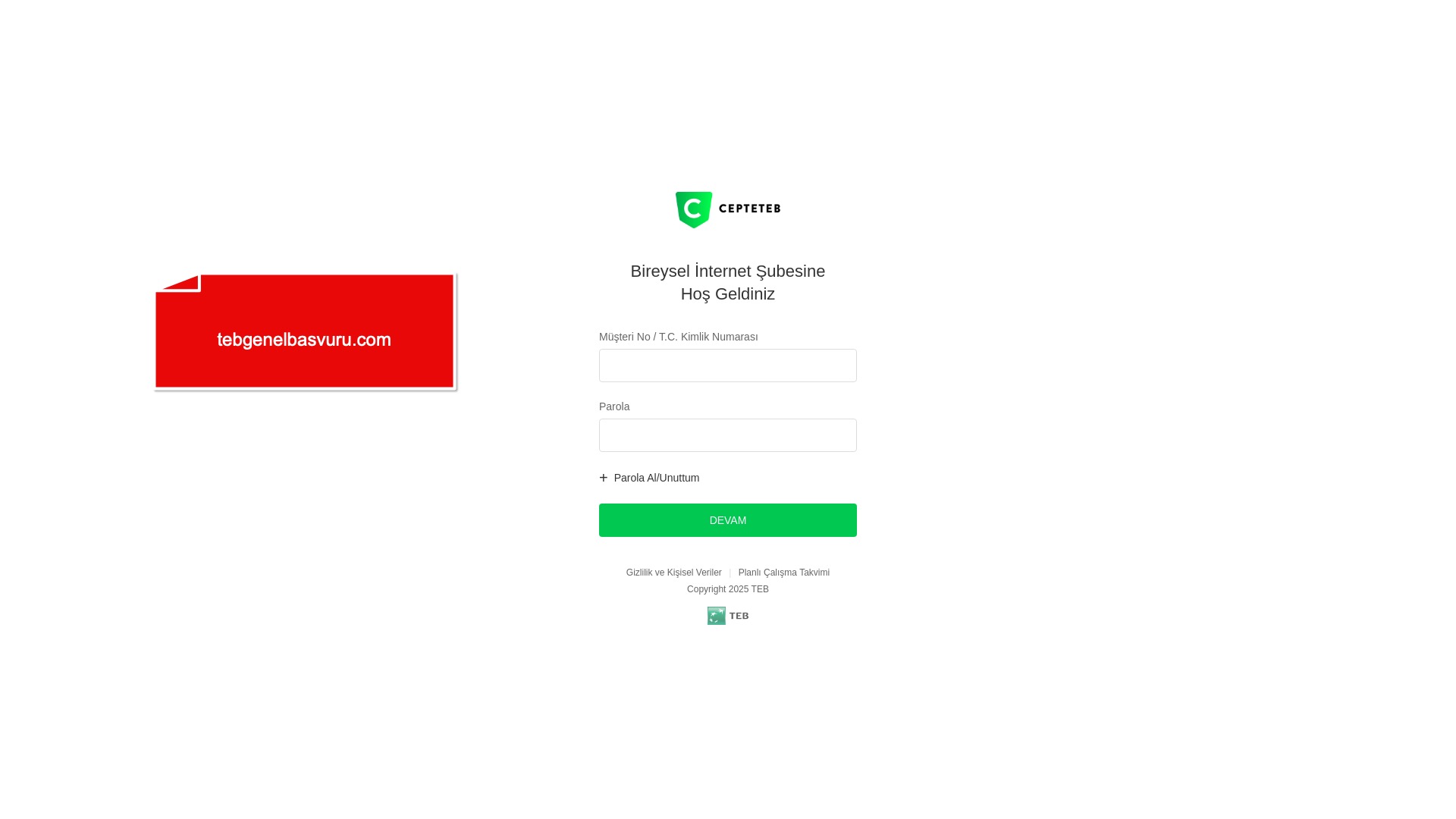Submit the login with the DEVAM button

(x=728, y=520)
